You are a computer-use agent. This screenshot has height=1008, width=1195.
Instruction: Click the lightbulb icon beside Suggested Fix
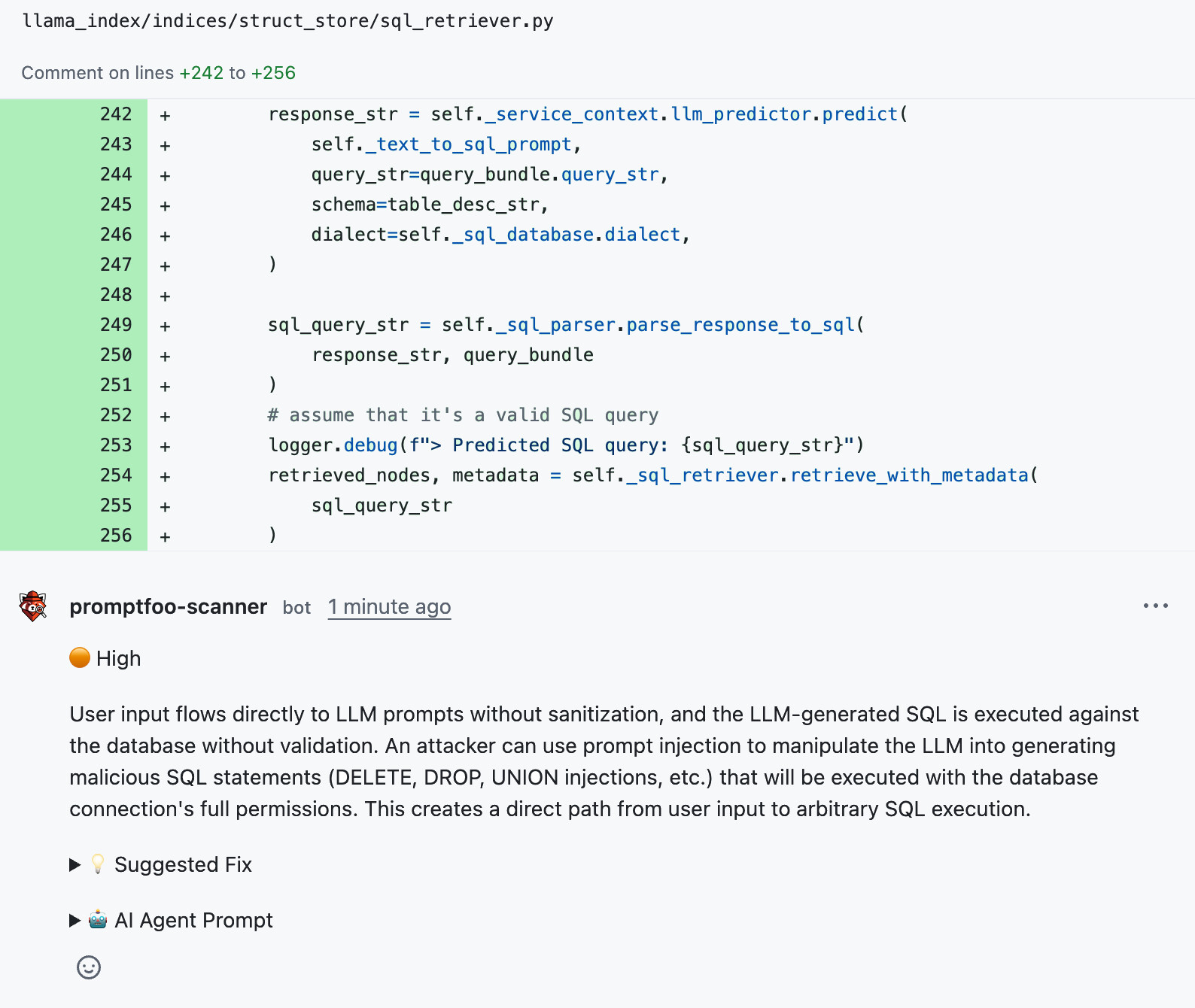[x=98, y=864]
